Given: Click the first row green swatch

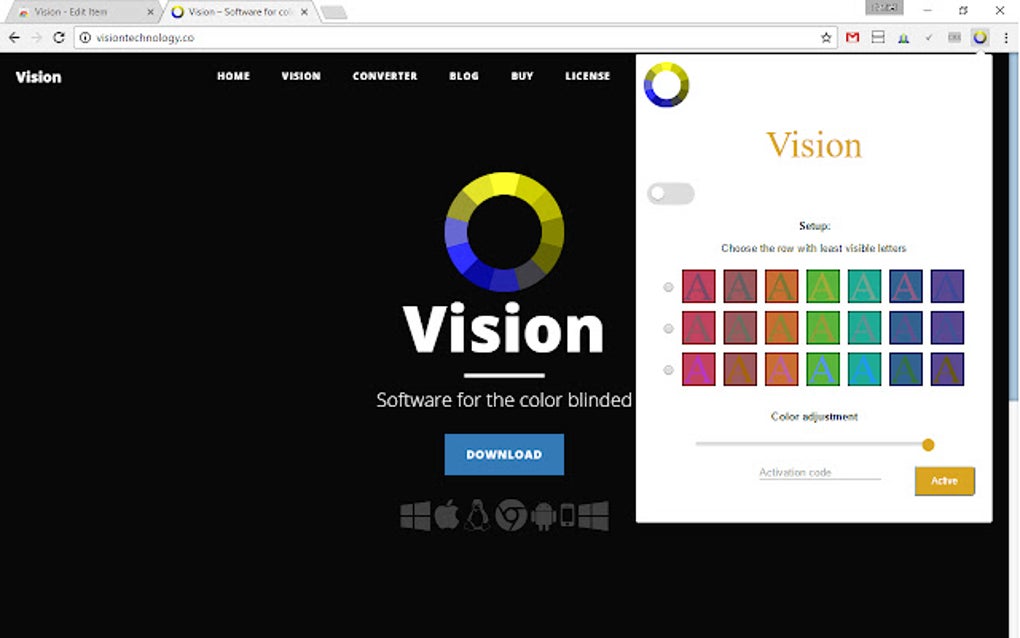Looking at the screenshot, I should click(823, 286).
